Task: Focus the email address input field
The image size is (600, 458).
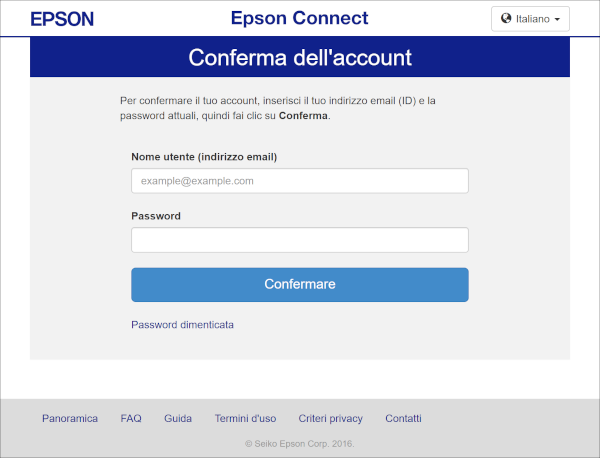Action: [x=299, y=181]
